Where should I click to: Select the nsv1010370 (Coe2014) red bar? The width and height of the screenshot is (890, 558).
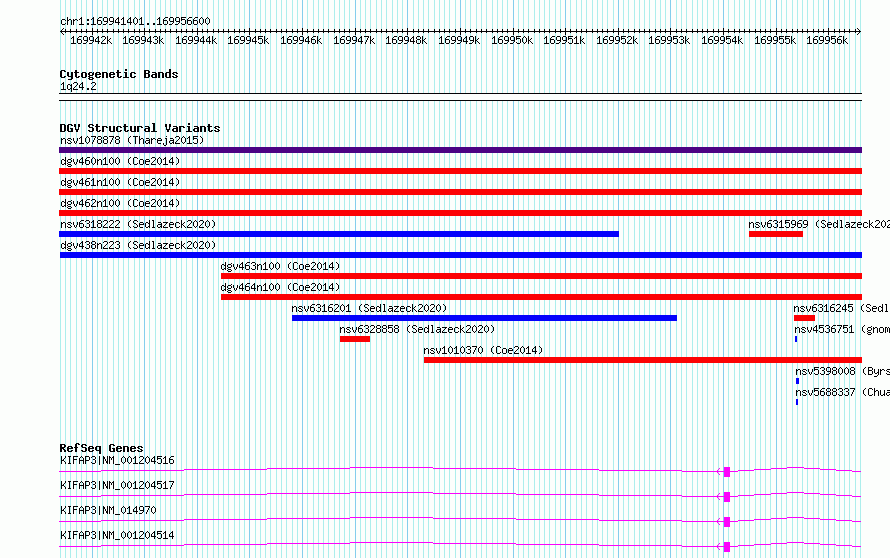pos(643,360)
